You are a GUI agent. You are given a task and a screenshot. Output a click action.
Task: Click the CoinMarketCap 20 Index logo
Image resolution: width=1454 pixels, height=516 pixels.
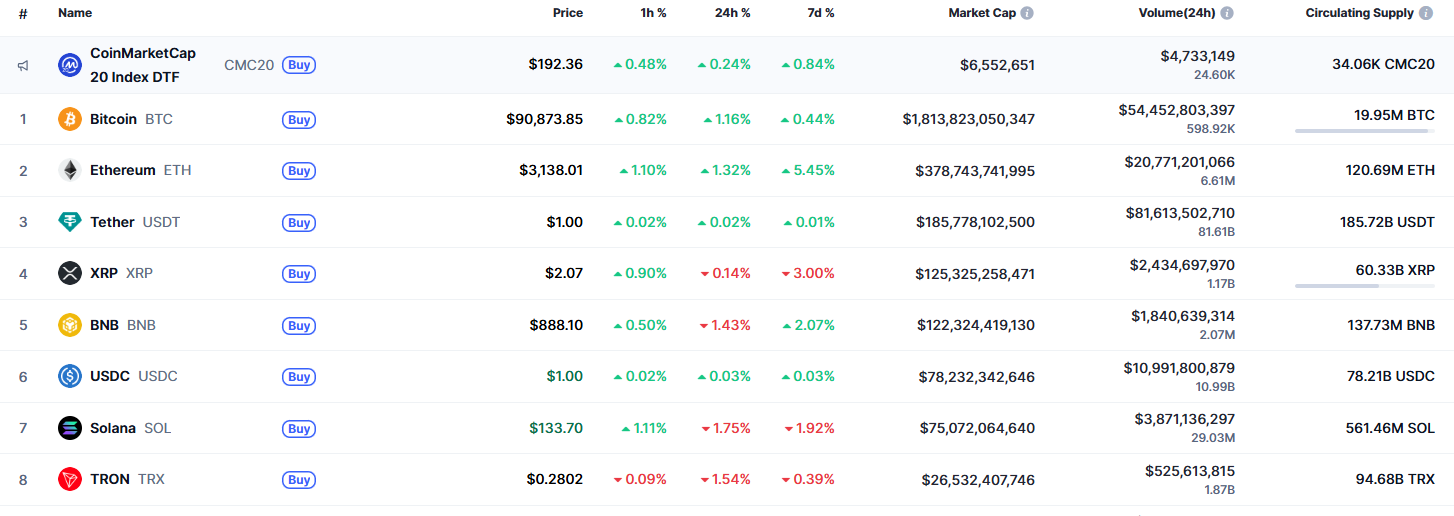click(70, 65)
